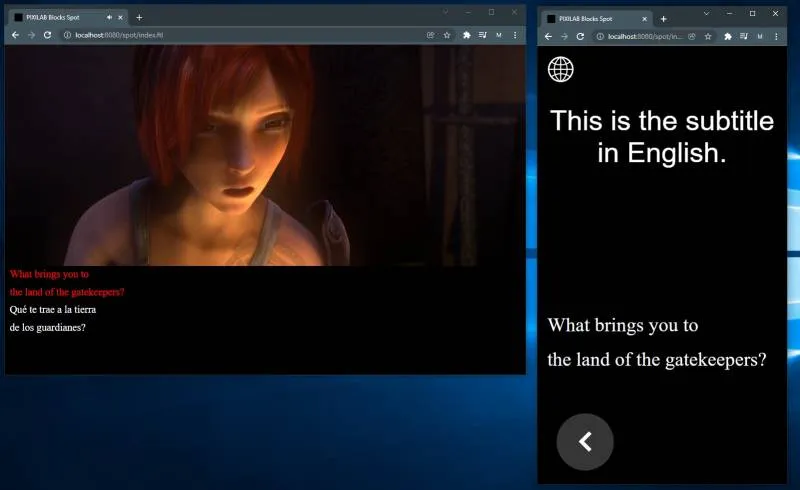Click the white text 'the land of the gatekeepers?' in right window
The height and width of the screenshot is (490, 800).
(657, 360)
